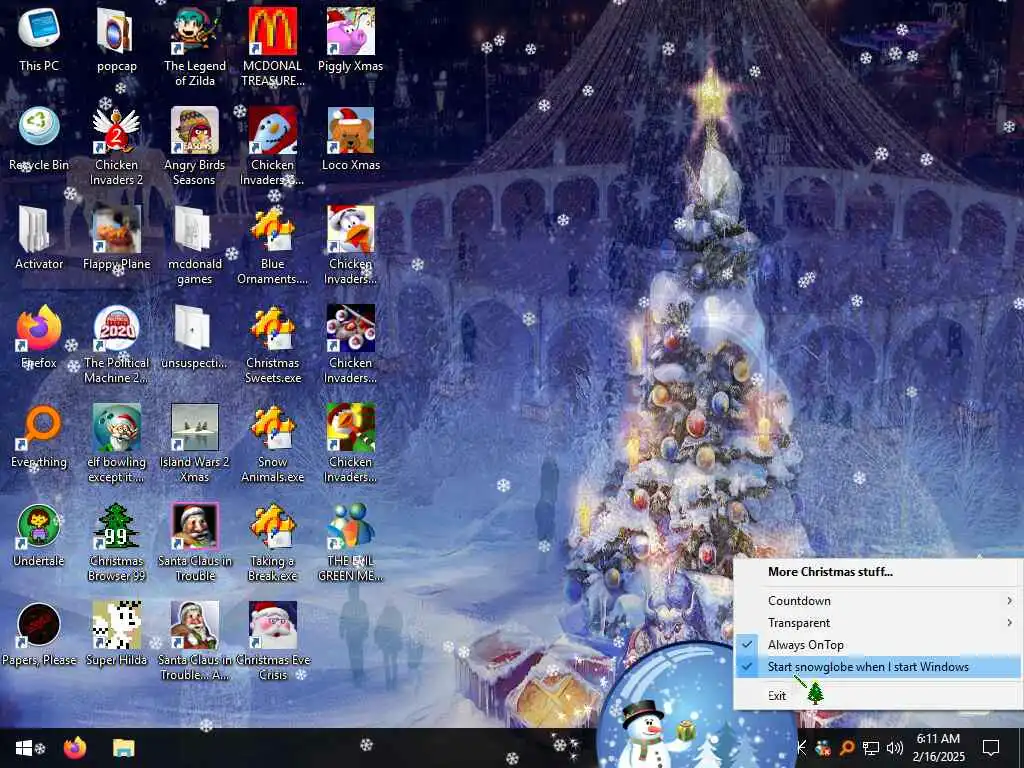This screenshot has height=768, width=1024.
Task: Select the Undertale shortcut
Action: tap(39, 535)
